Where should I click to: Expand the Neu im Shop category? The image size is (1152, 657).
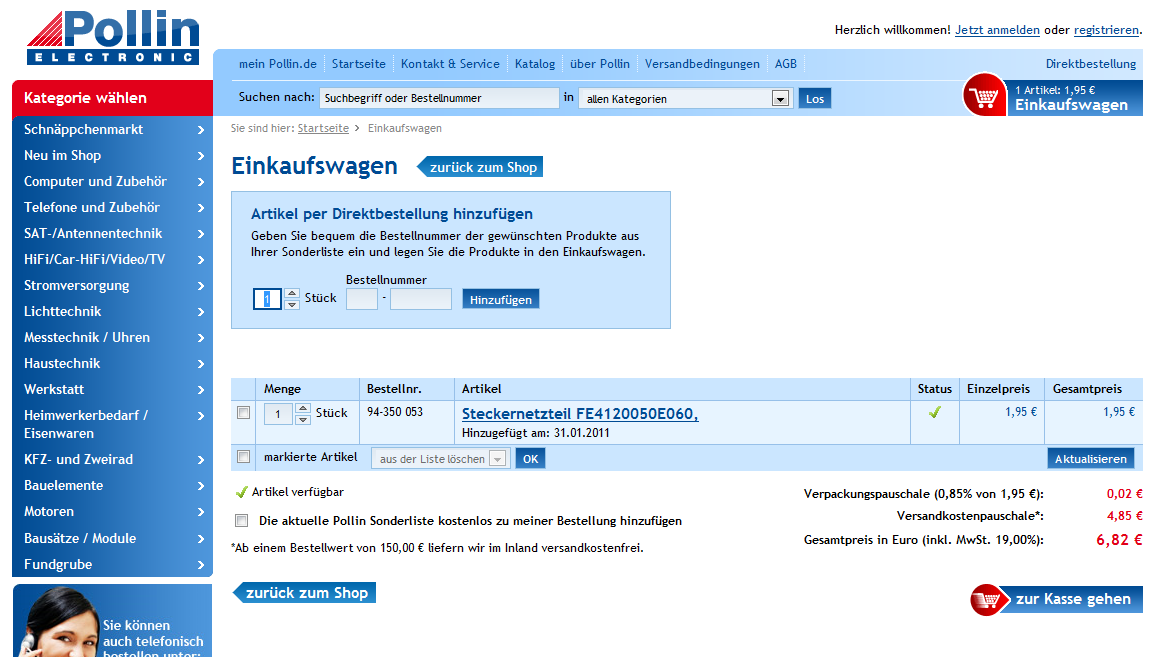click(x=112, y=155)
